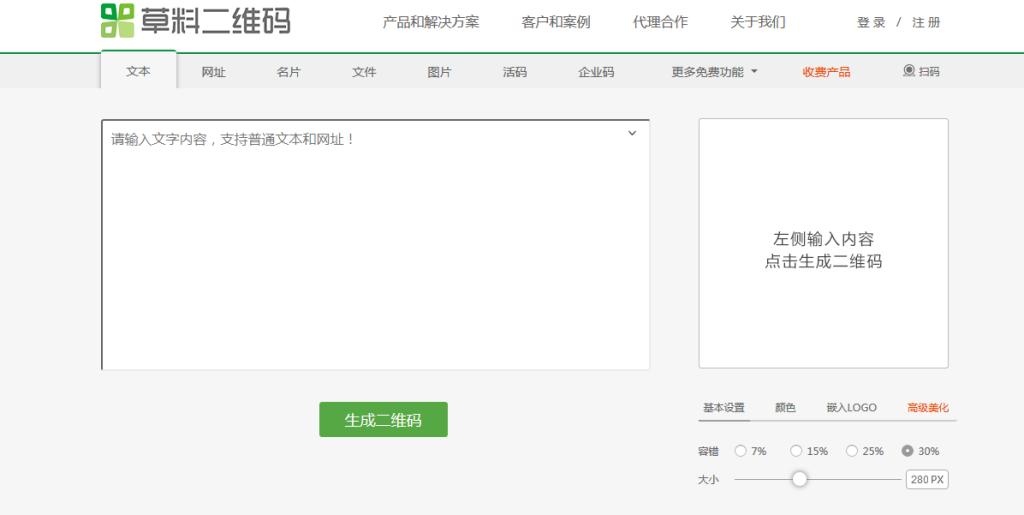Open the 关于我们 link
Image resolution: width=1024 pixels, height=515 pixels.
click(758, 22)
